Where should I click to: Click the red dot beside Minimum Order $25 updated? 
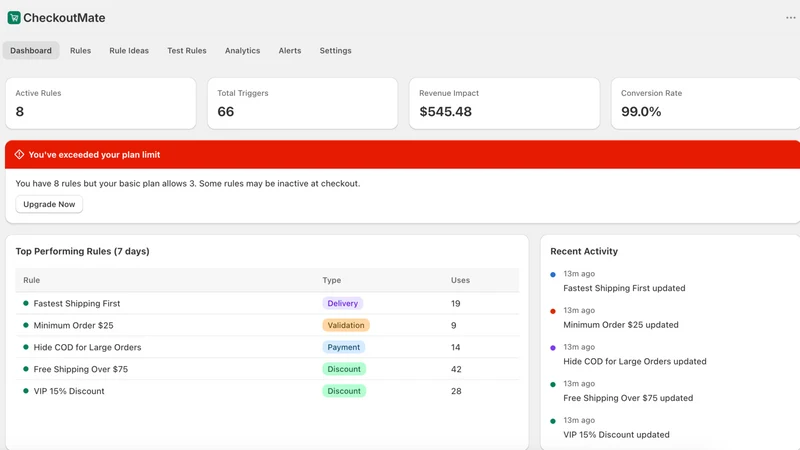553,311
